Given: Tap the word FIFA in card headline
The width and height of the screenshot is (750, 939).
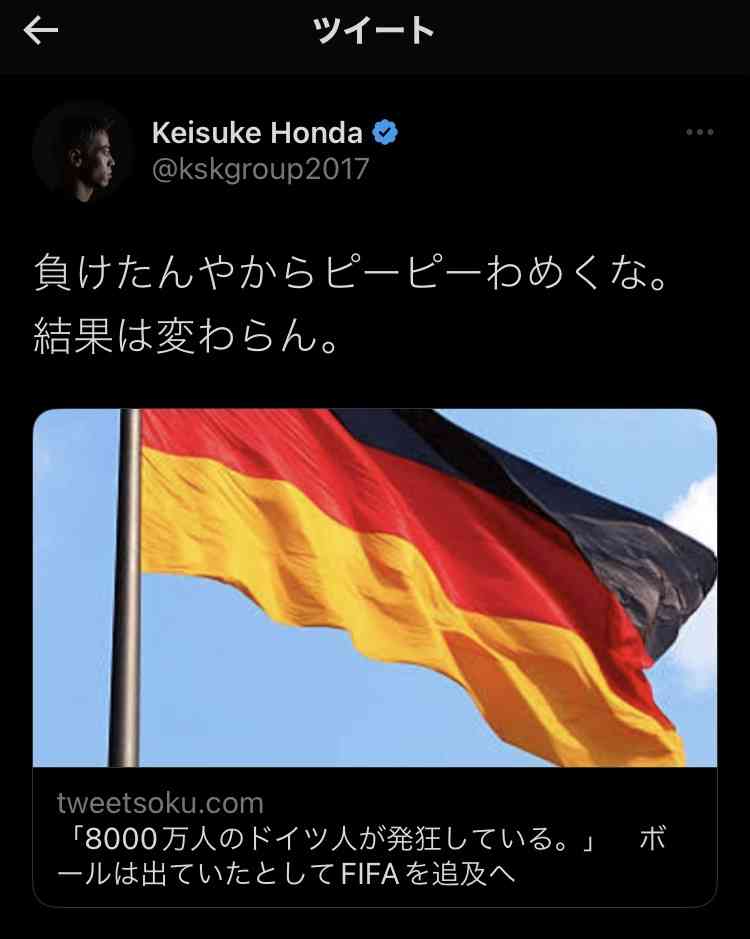Looking at the screenshot, I should click(x=370, y=874).
